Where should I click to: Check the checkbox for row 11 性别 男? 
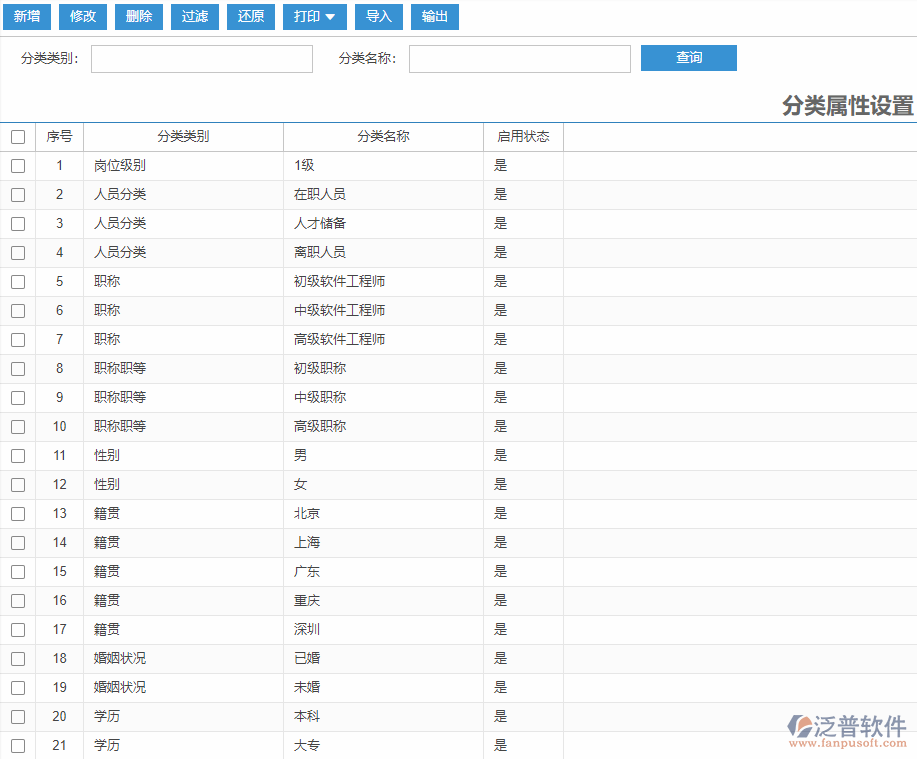18,455
